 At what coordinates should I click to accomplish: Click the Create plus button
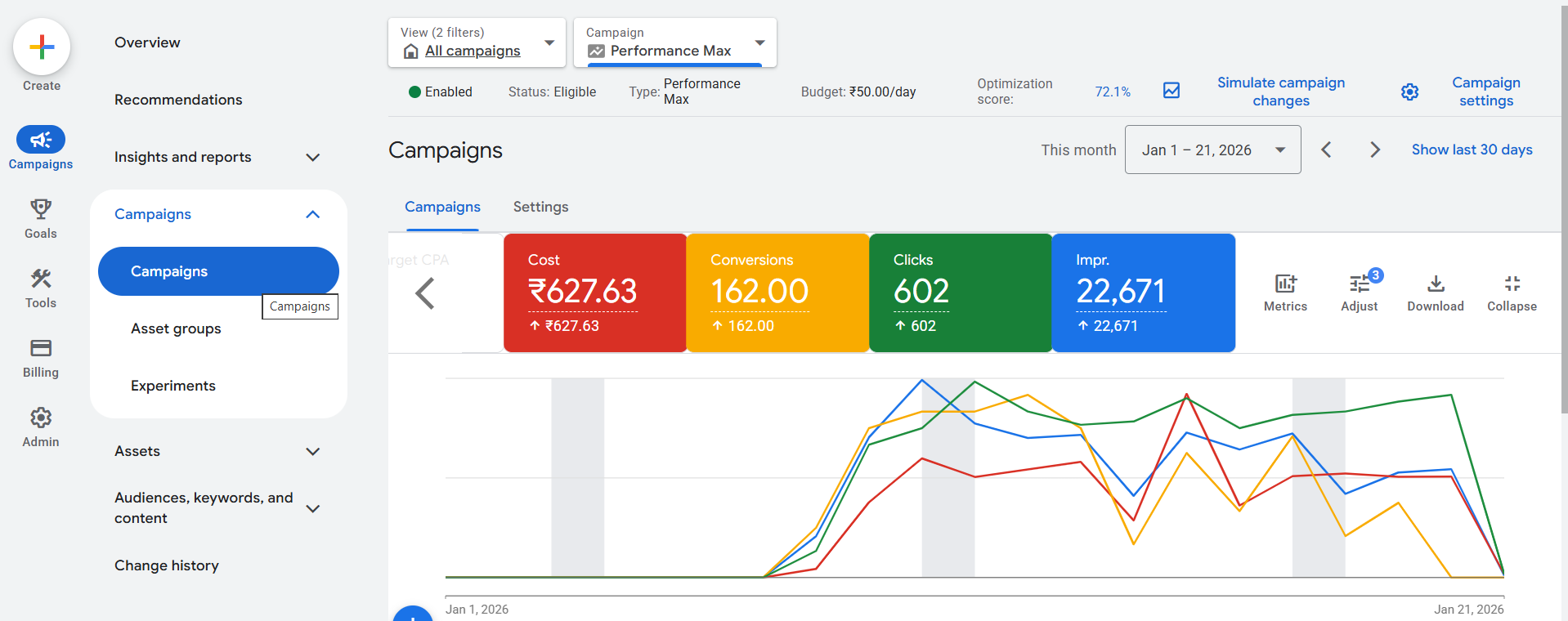click(x=42, y=47)
